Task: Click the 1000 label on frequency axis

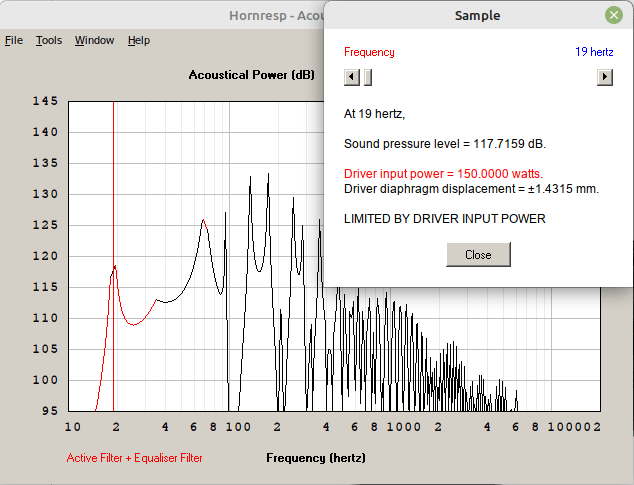Action: click(404, 427)
